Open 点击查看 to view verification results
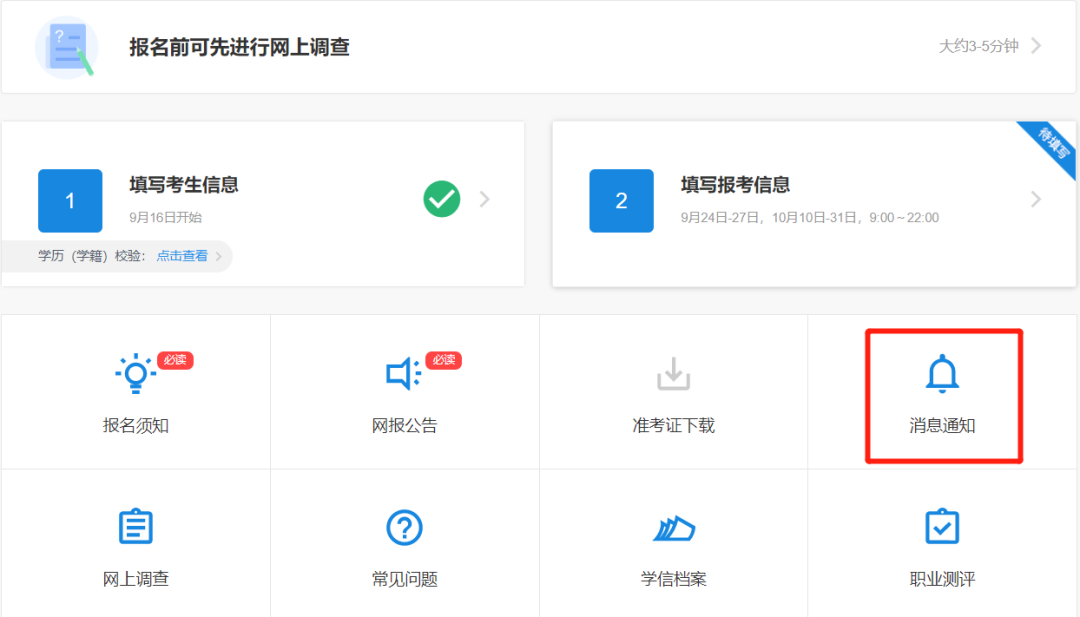 click(180, 256)
